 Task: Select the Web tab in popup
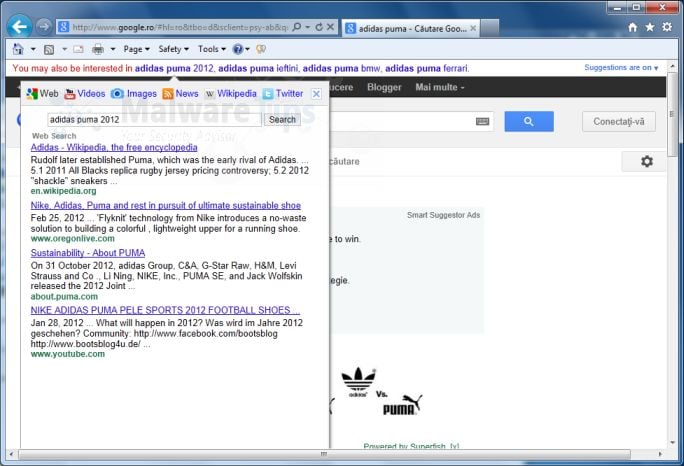[42, 94]
